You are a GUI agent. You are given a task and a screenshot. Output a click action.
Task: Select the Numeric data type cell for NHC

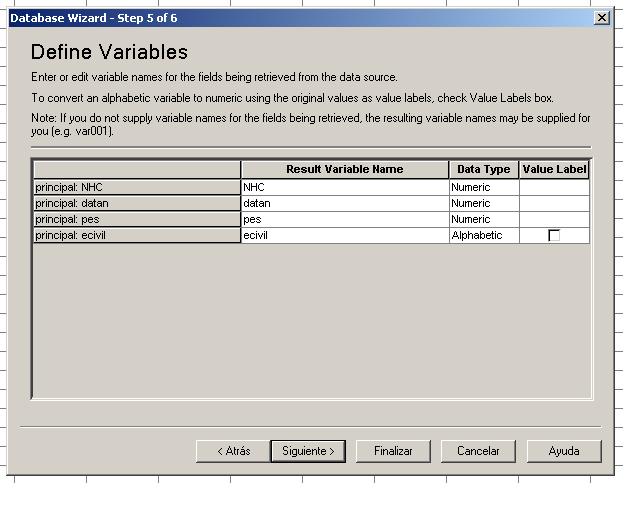pos(484,187)
